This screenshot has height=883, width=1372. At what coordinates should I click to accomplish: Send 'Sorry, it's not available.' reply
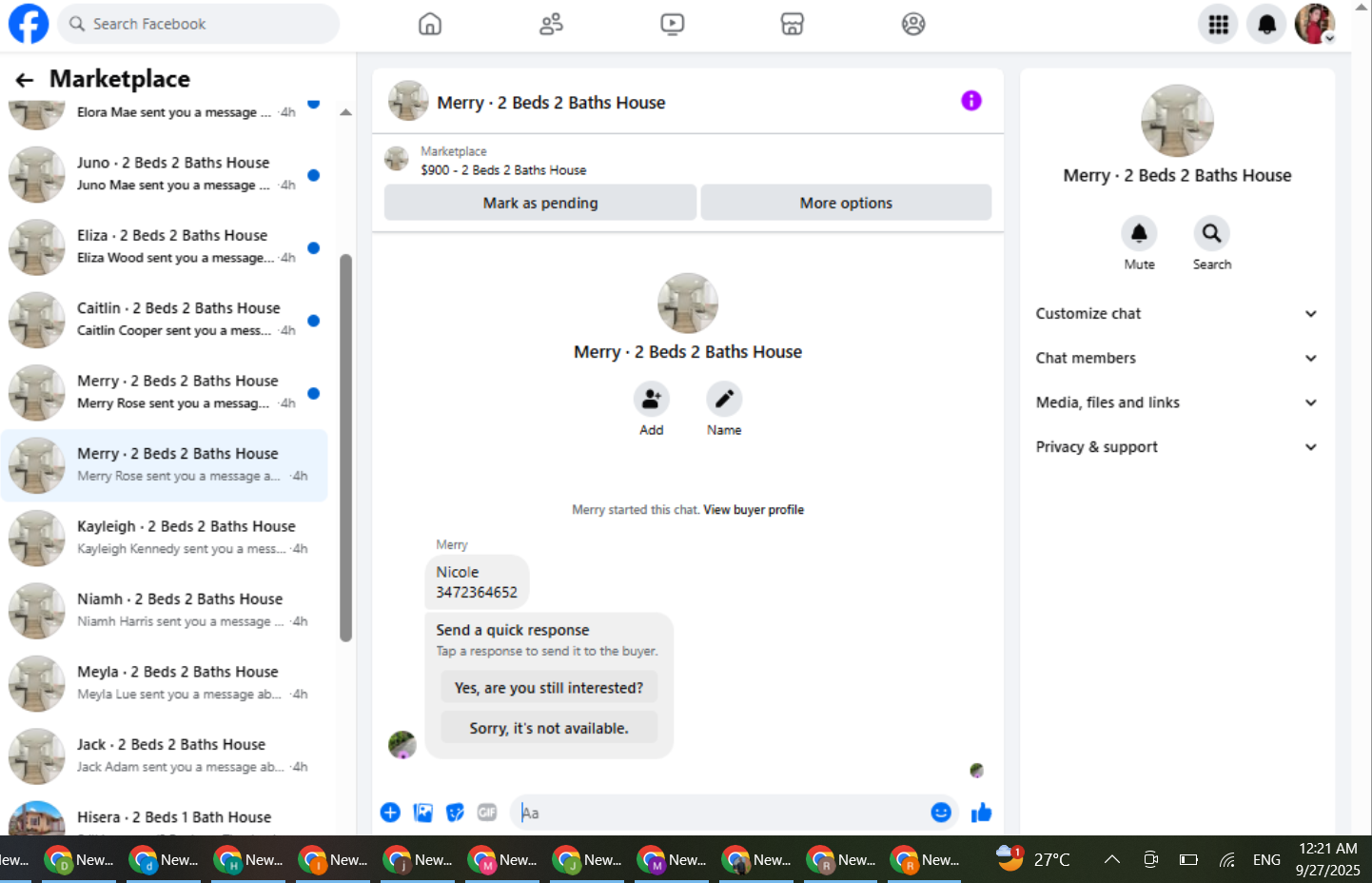[549, 728]
